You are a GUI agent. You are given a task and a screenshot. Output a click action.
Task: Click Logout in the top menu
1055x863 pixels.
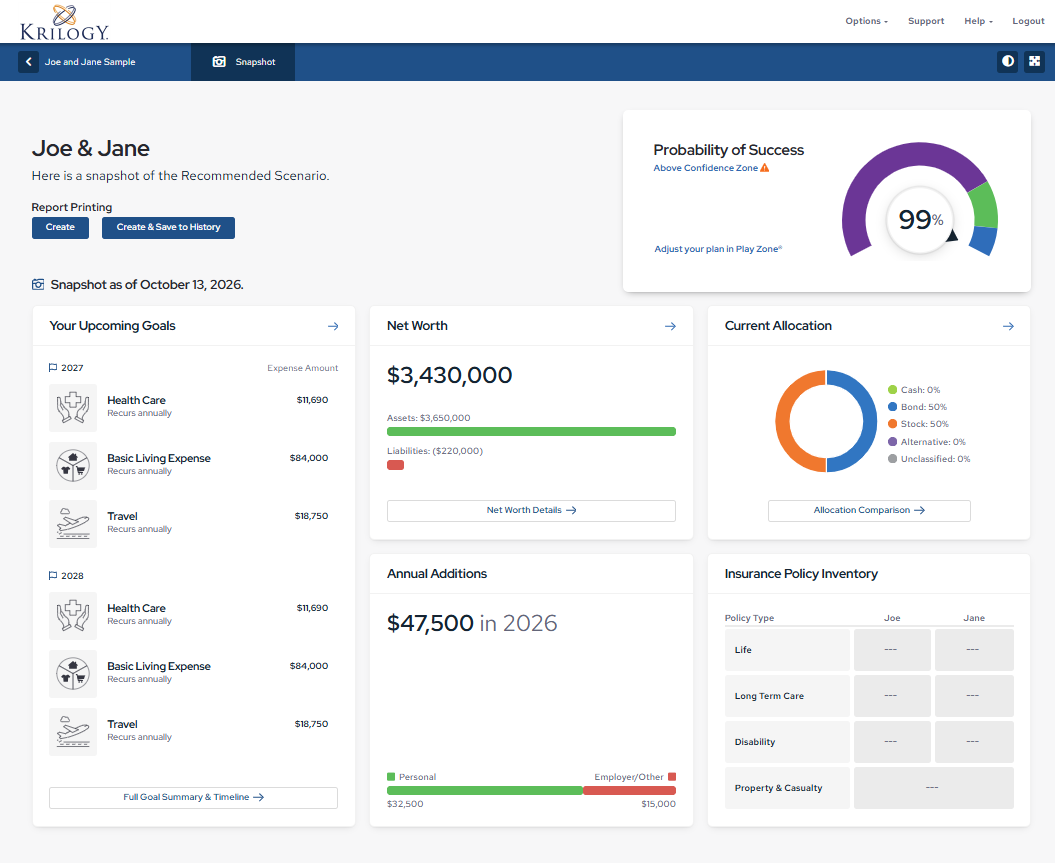click(1028, 21)
